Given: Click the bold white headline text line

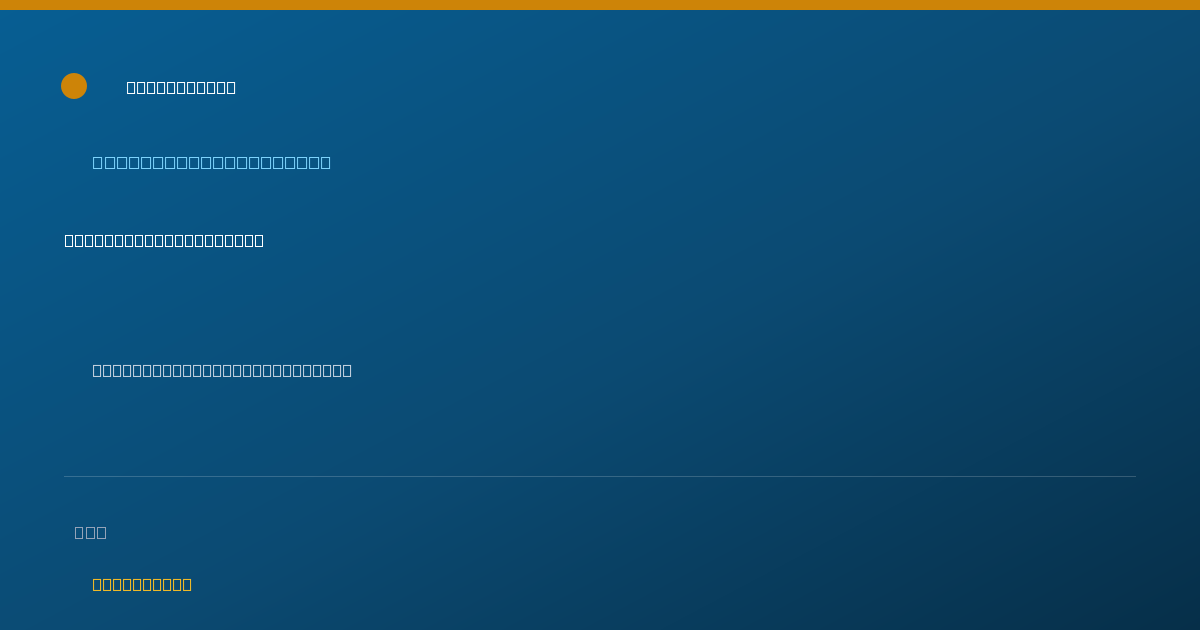Looking at the screenshot, I should [x=164, y=240].
